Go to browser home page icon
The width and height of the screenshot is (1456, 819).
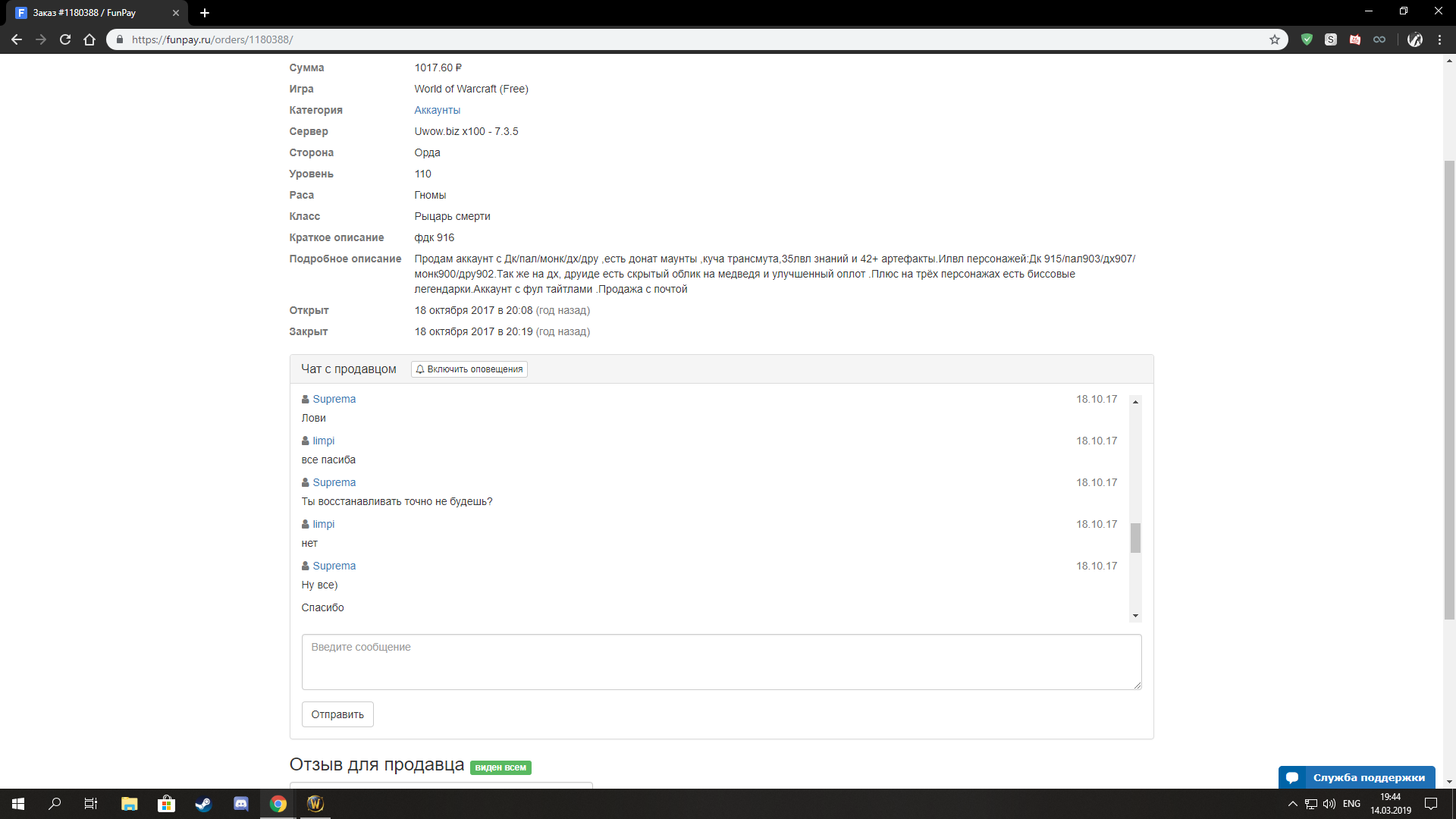pyautogui.click(x=89, y=39)
